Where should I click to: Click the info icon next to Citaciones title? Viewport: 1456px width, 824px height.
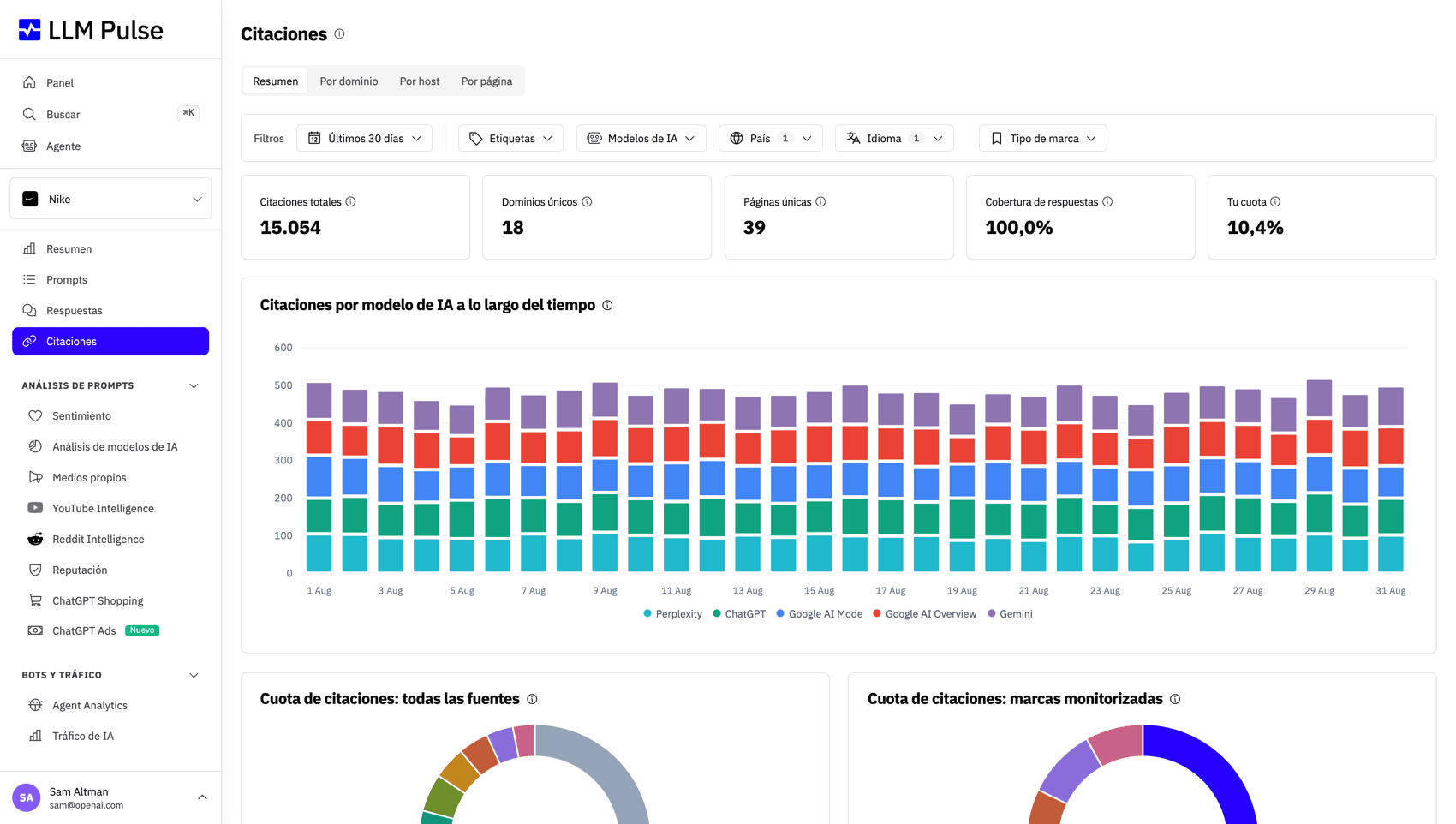click(x=339, y=34)
